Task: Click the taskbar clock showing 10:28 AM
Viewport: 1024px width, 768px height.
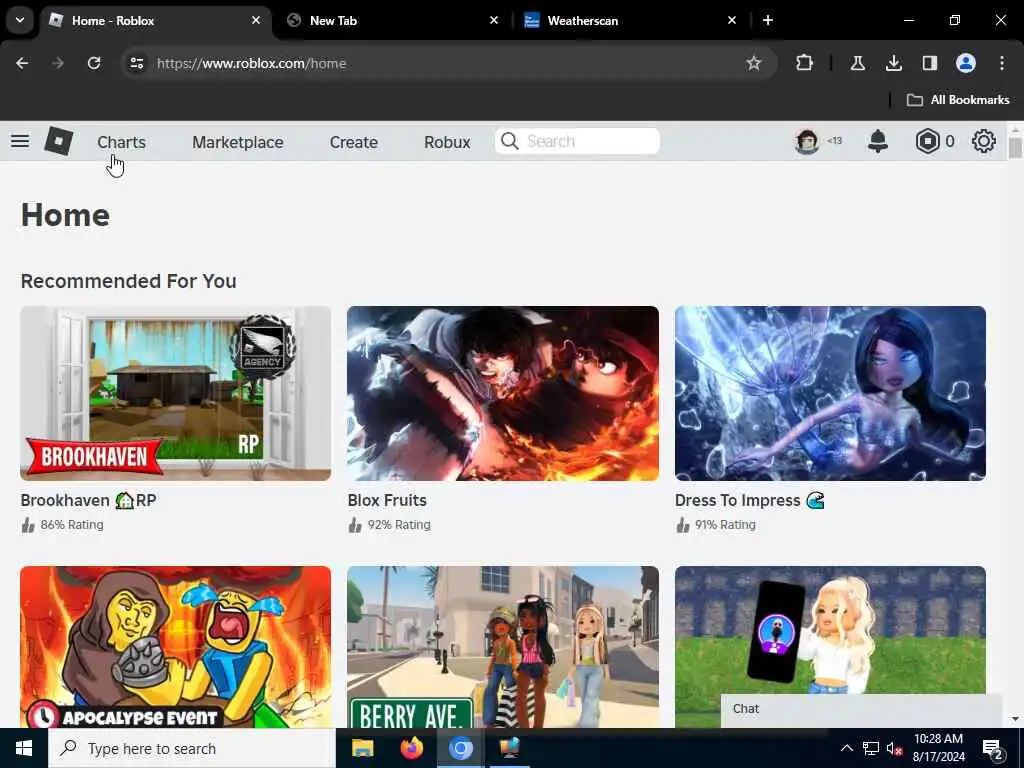Action: [938, 748]
